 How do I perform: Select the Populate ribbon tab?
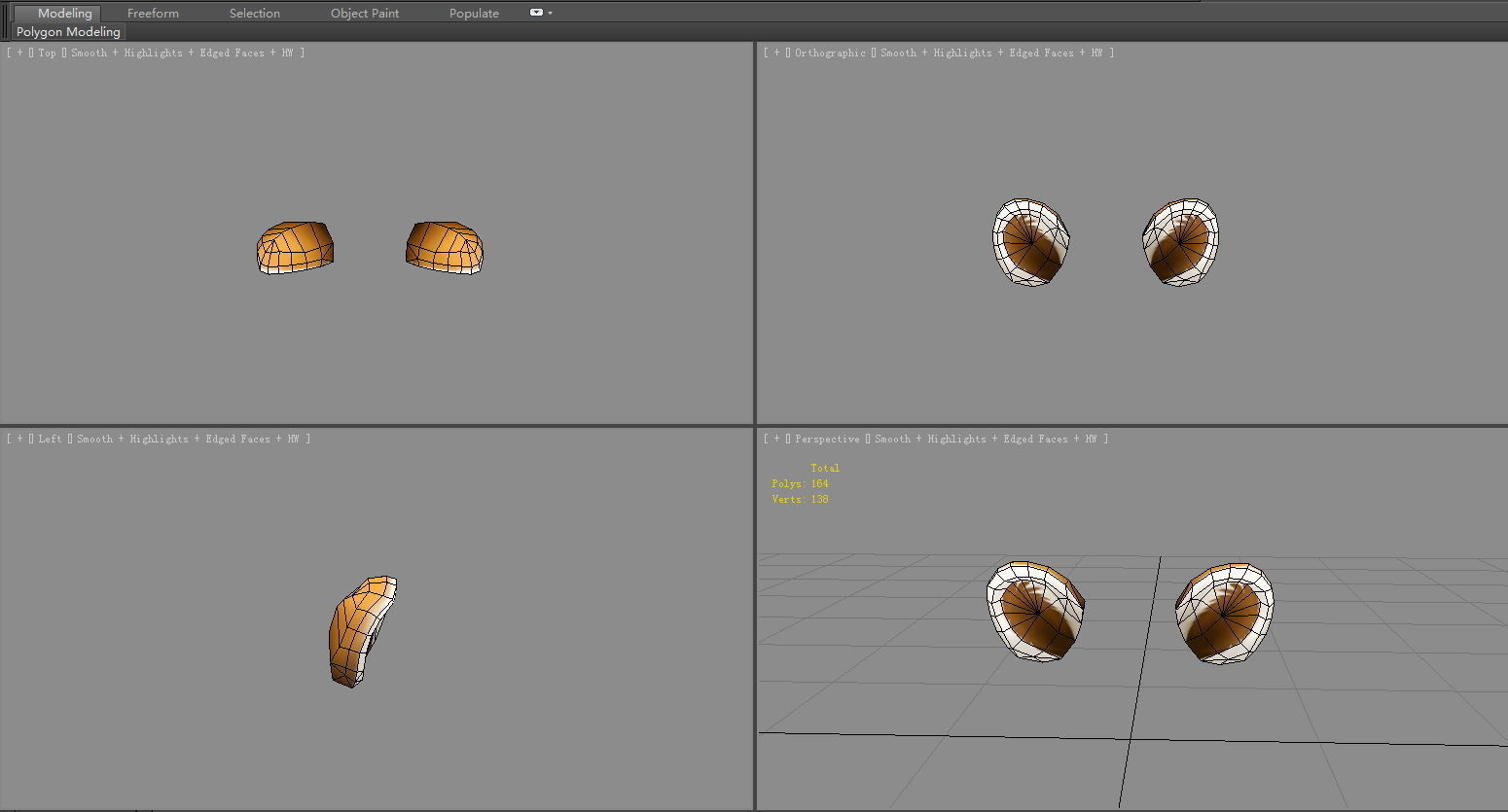(x=474, y=14)
